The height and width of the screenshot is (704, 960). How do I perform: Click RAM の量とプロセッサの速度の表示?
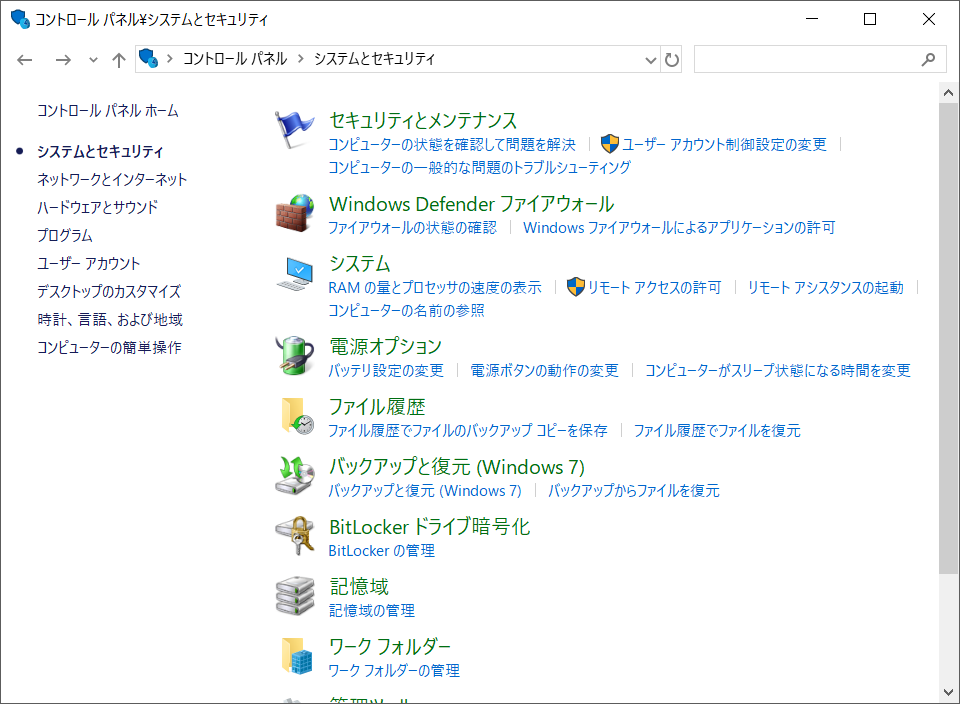[435, 288]
